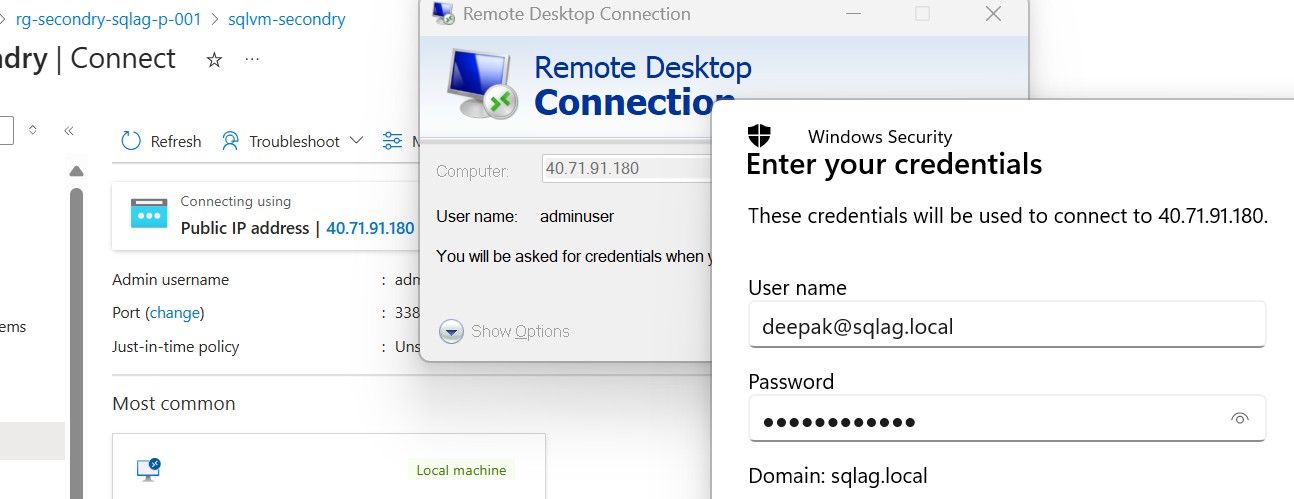
Task: Open the more options ellipsis next to title
Action: click(252, 59)
